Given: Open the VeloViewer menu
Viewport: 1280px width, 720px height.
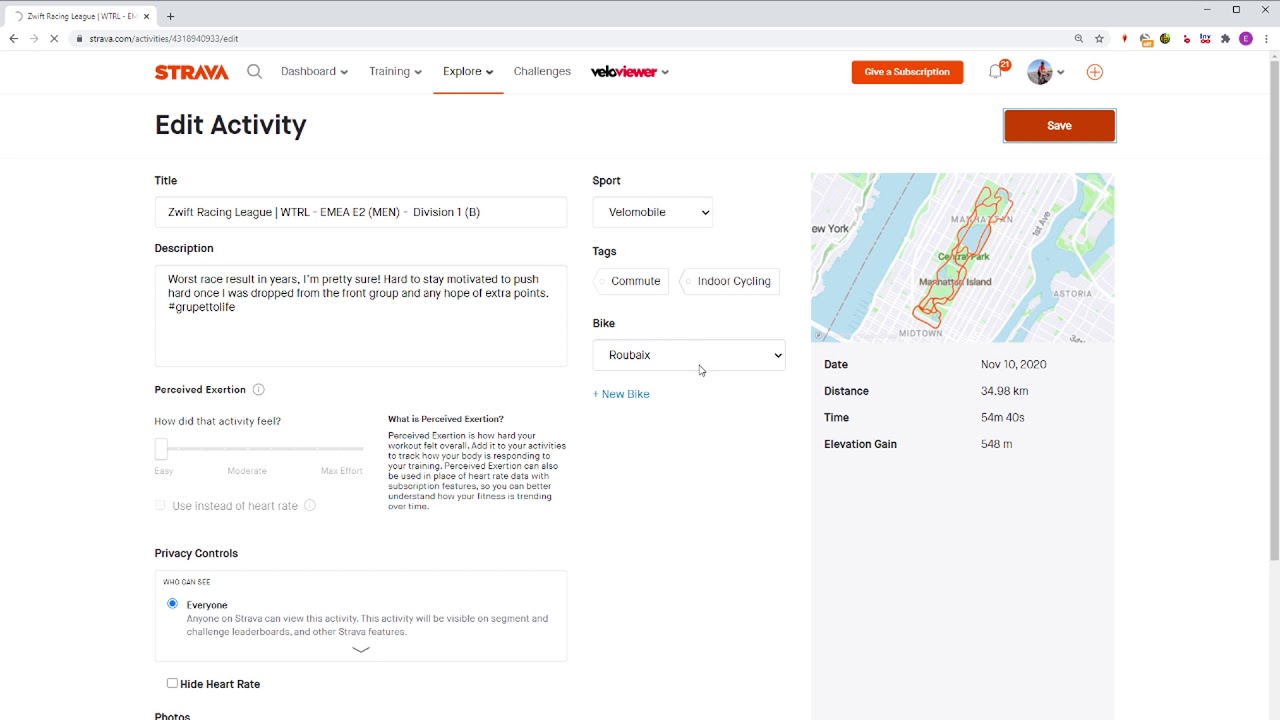Looking at the screenshot, I should [x=630, y=72].
